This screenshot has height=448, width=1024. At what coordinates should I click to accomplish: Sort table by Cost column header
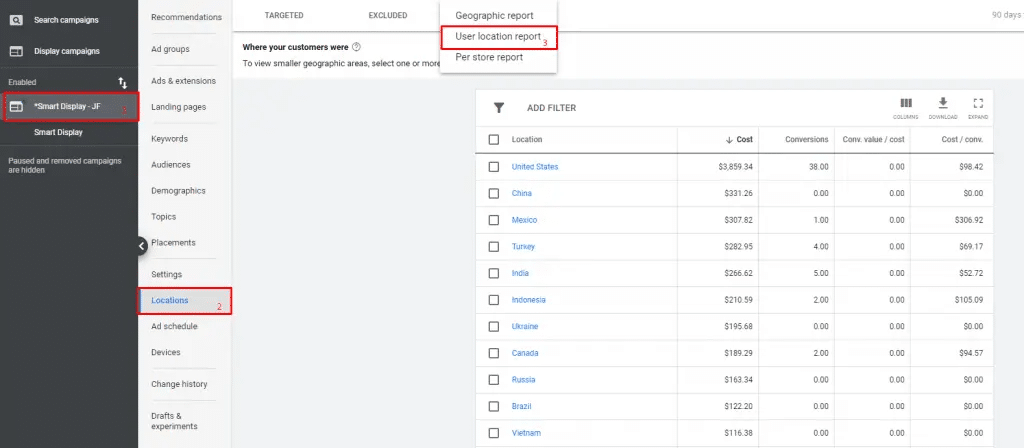point(739,140)
